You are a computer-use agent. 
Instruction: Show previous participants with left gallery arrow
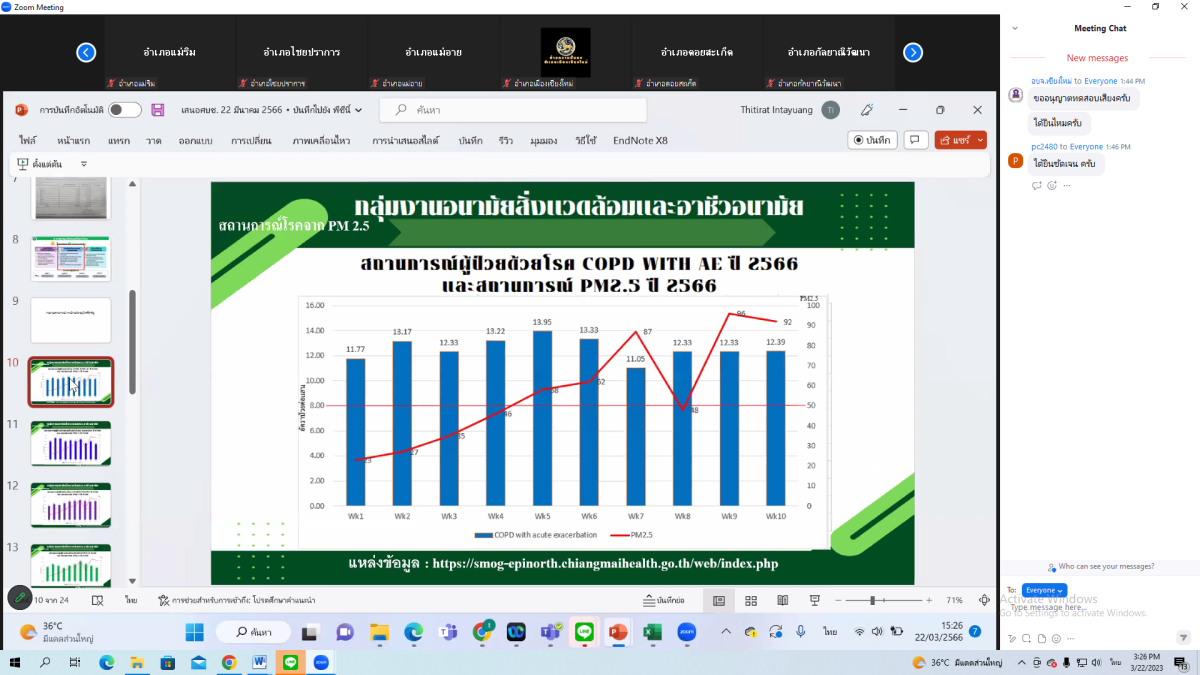point(87,53)
